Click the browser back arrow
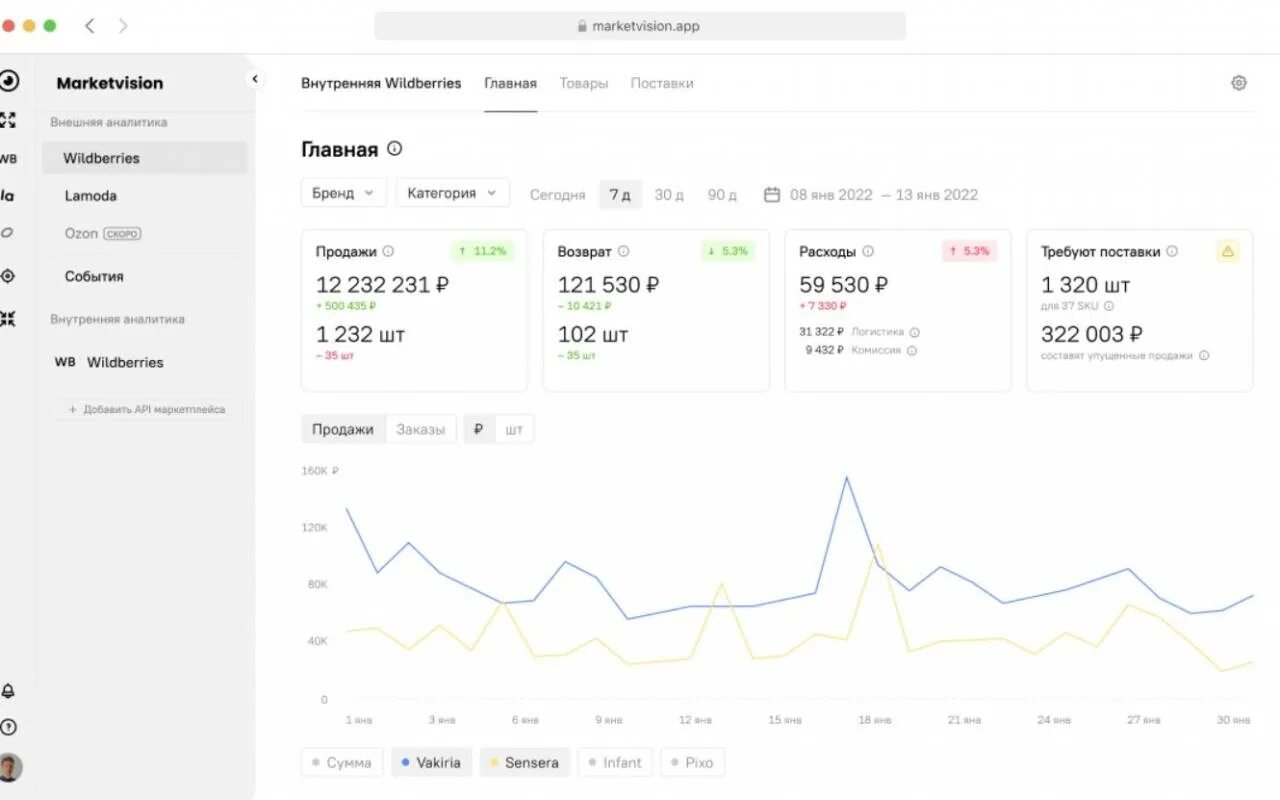 tap(89, 26)
